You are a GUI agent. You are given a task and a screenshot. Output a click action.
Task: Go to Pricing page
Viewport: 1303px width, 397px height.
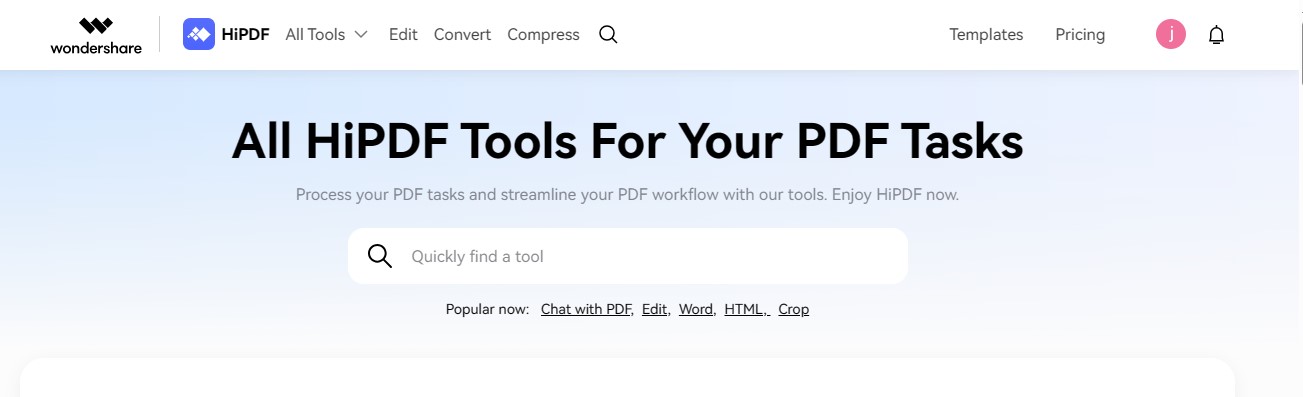[1080, 34]
